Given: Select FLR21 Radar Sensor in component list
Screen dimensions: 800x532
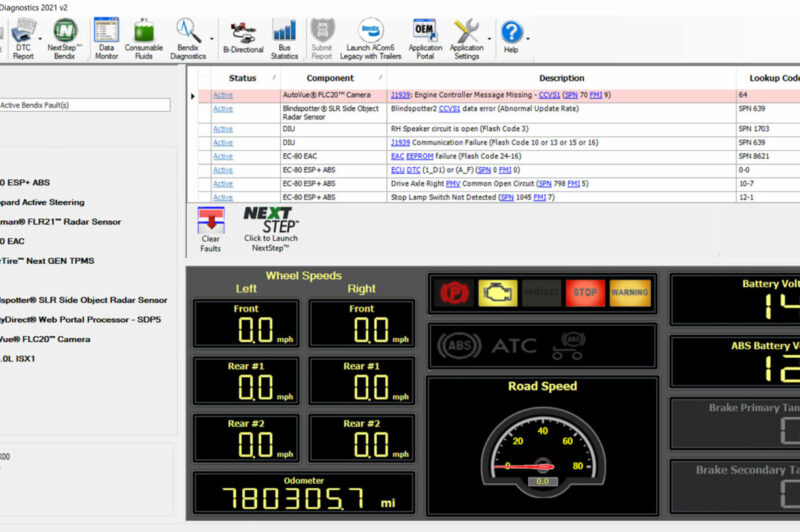Looking at the screenshot, I should 61,222.
